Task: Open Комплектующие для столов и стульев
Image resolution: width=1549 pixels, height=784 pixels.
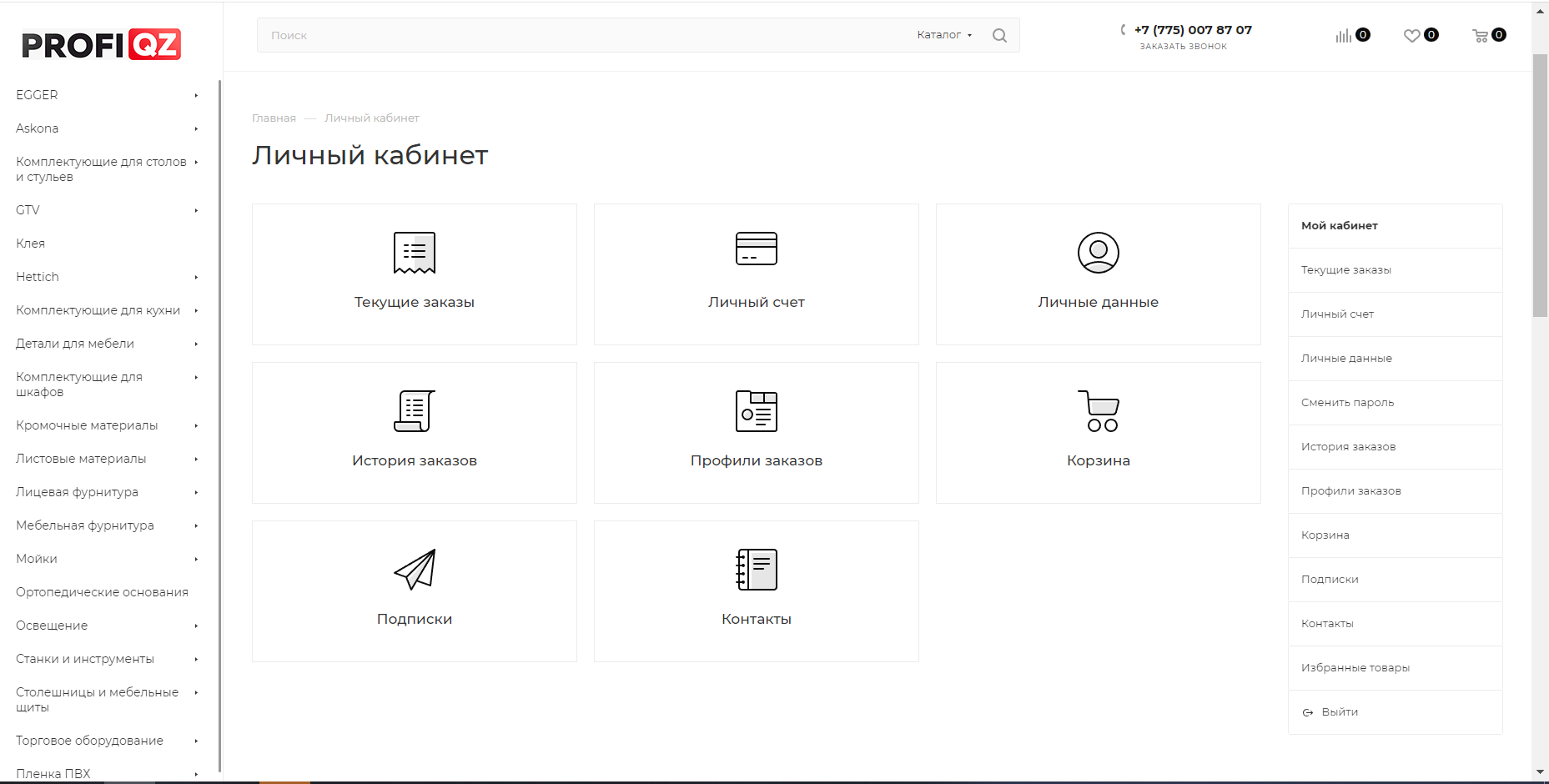Action: pos(101,169)
